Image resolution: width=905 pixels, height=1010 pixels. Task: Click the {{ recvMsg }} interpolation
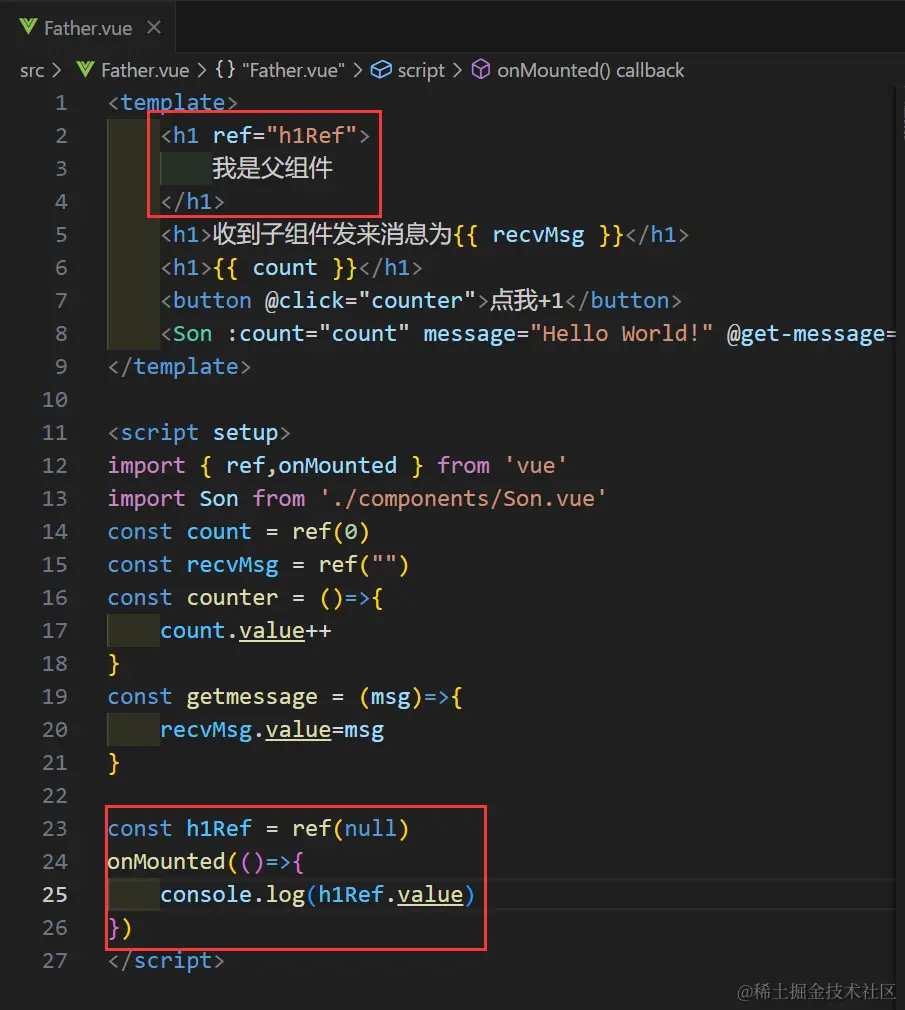tap(538, 234)
